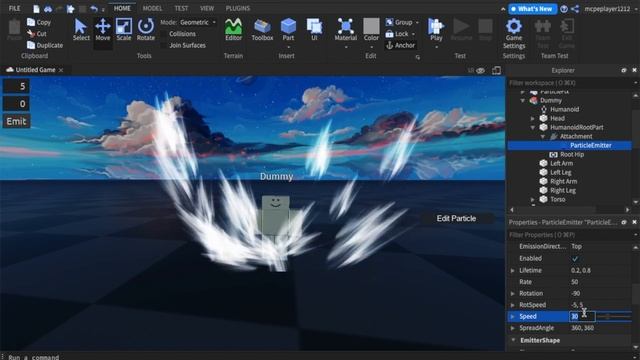Choose the Select tool

click(81, 29)
